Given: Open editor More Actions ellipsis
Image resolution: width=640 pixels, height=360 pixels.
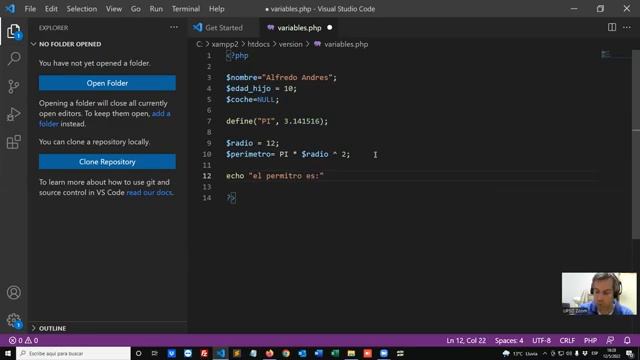Looking at the screenshot, I should 627,27.
